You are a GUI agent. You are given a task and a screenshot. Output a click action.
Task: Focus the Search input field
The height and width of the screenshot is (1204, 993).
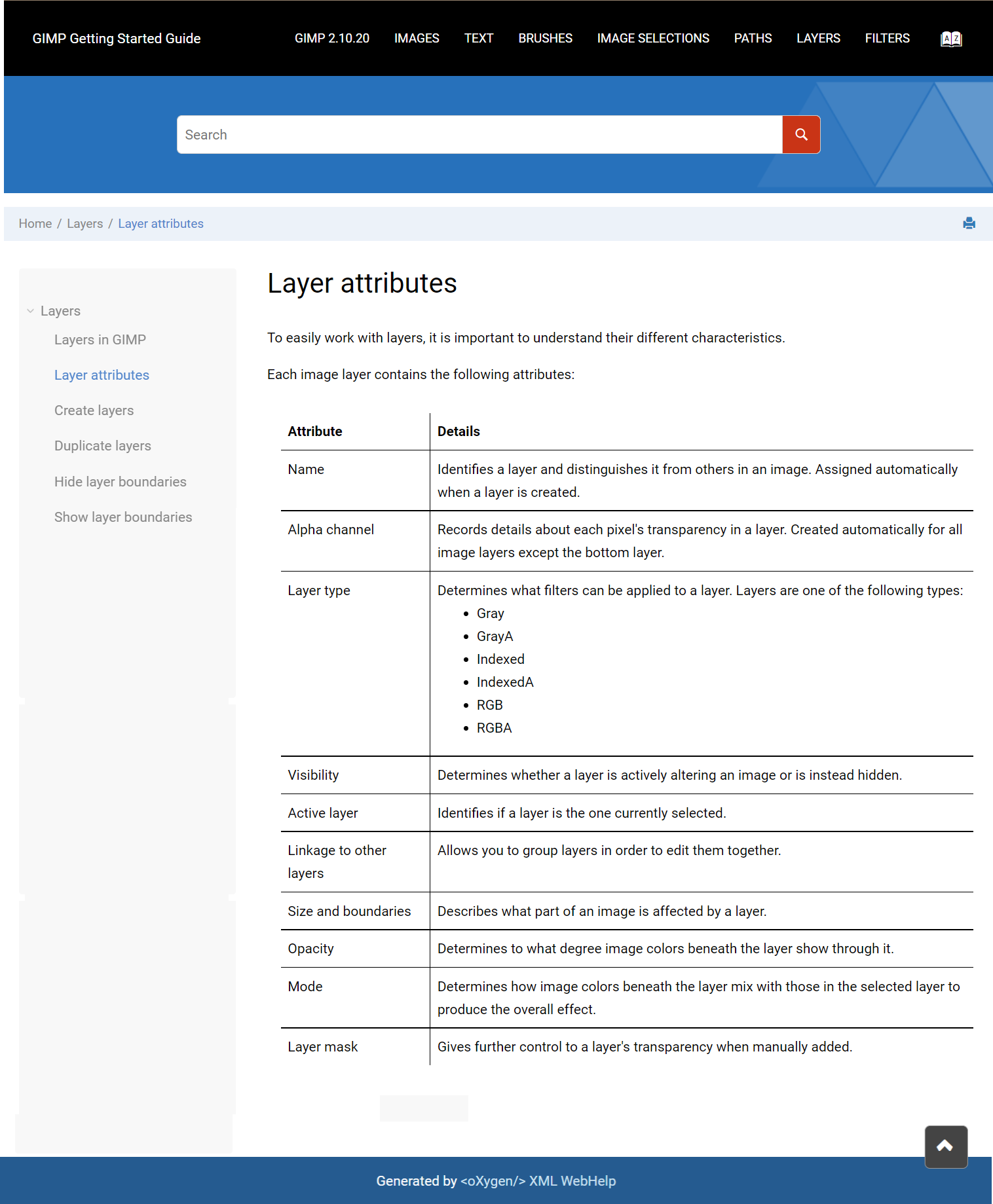(x=479, y=135)
